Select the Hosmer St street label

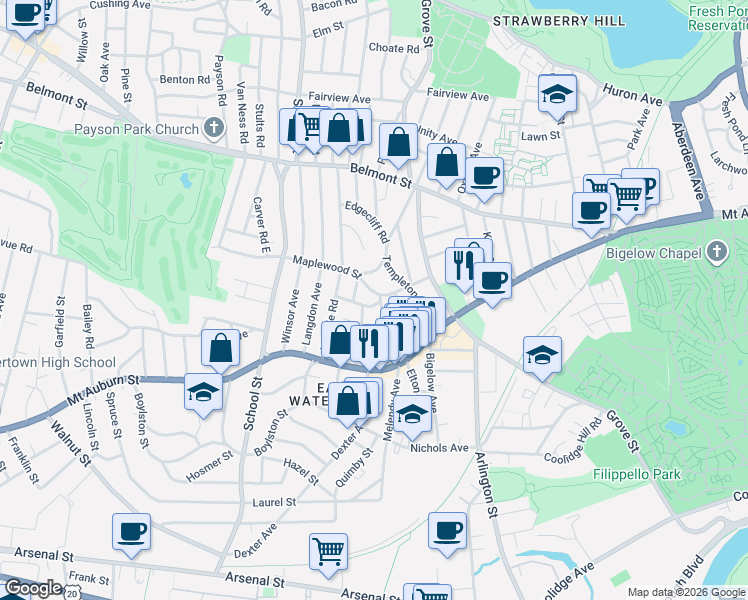209,466
